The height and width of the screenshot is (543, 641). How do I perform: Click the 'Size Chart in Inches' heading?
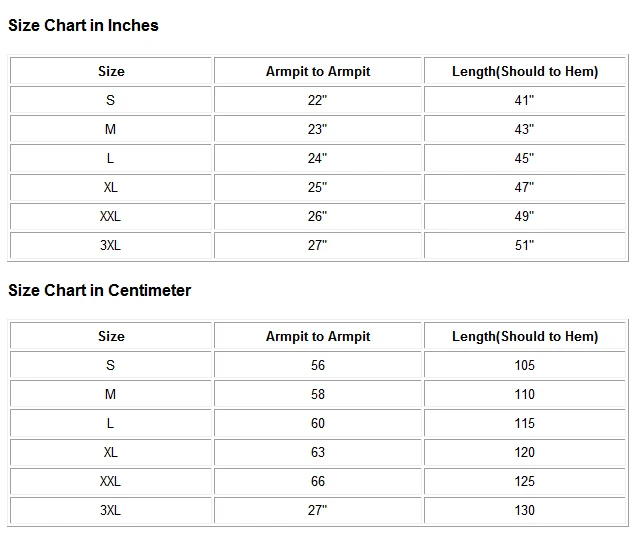83,25
